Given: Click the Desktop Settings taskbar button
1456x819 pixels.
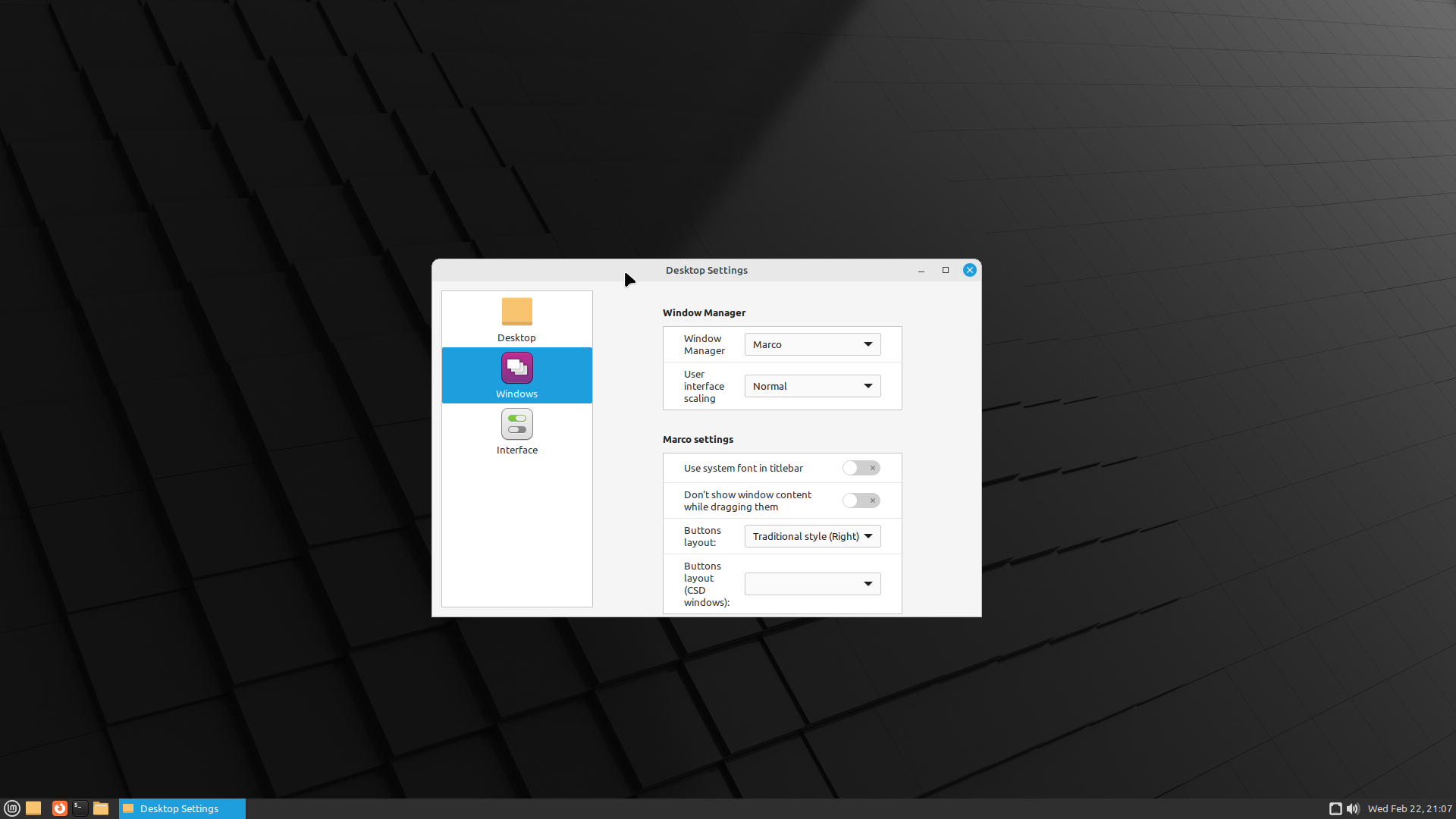Looking at the screenshot, I should 182,808.
